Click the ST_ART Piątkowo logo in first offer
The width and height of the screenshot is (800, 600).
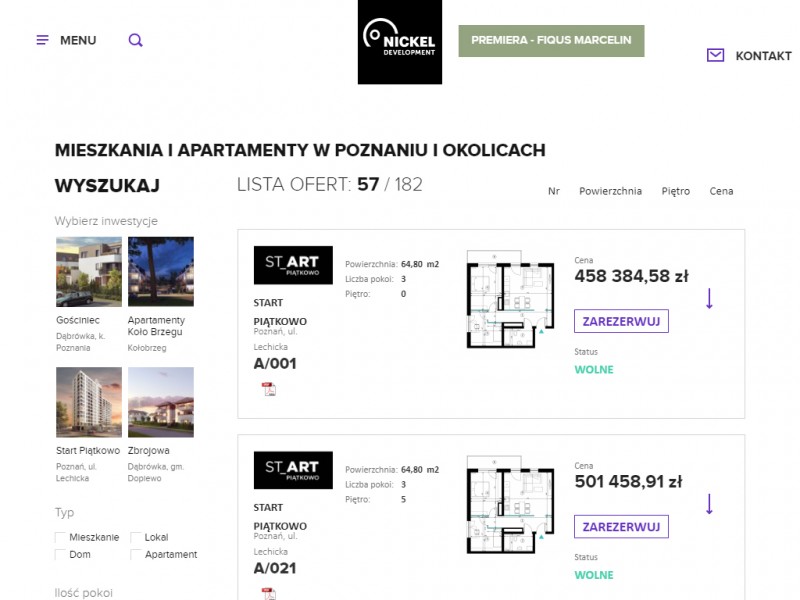click(293, 266)
